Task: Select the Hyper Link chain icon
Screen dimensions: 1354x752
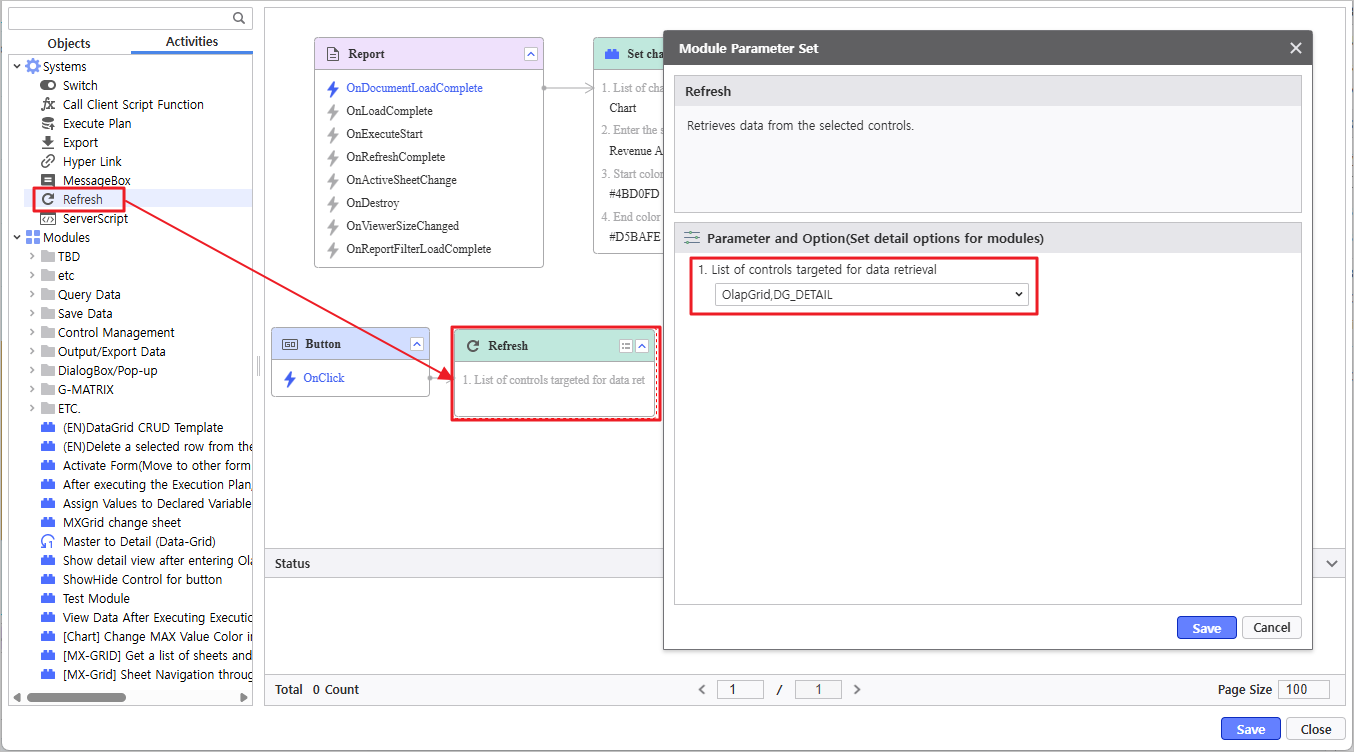Action: [48, 162]
